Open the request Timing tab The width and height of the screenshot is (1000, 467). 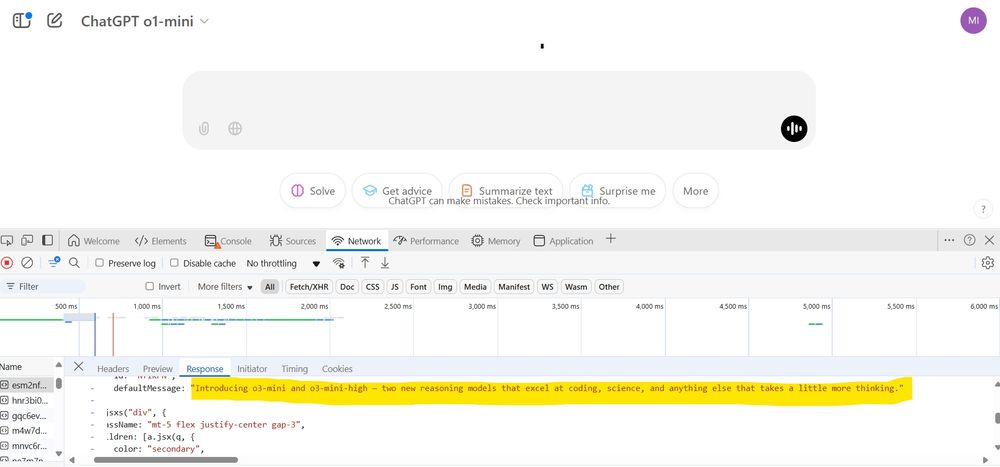pos(295,369)
